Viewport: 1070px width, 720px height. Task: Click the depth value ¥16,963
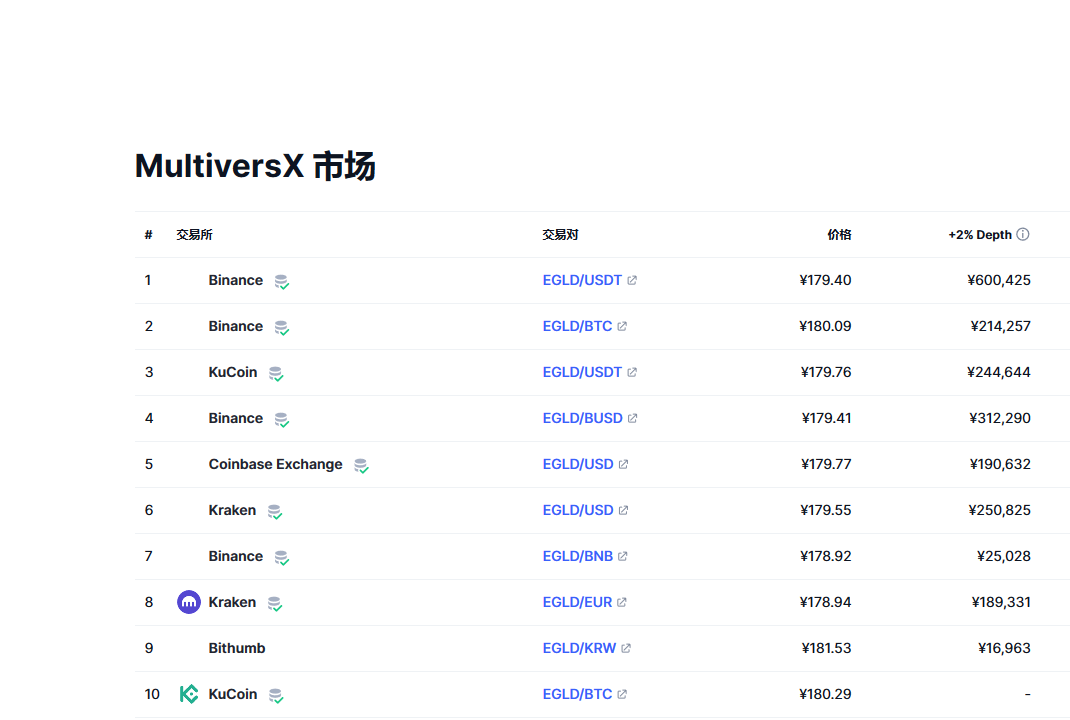click(x=1004, y=648)
